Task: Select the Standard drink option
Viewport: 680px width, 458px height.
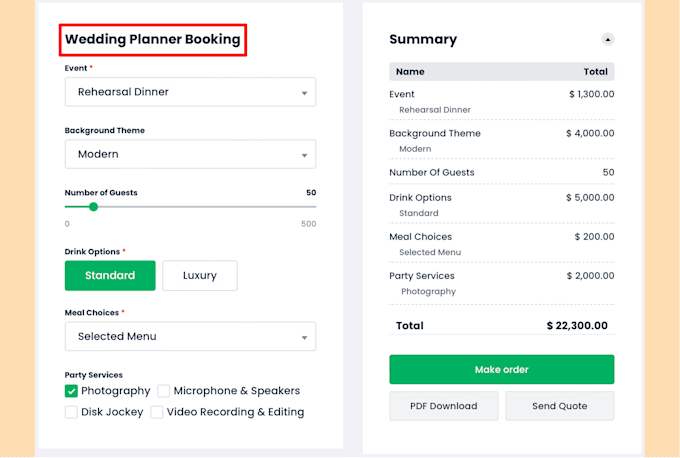Action: pyautogui.click(x=110, y=275)
